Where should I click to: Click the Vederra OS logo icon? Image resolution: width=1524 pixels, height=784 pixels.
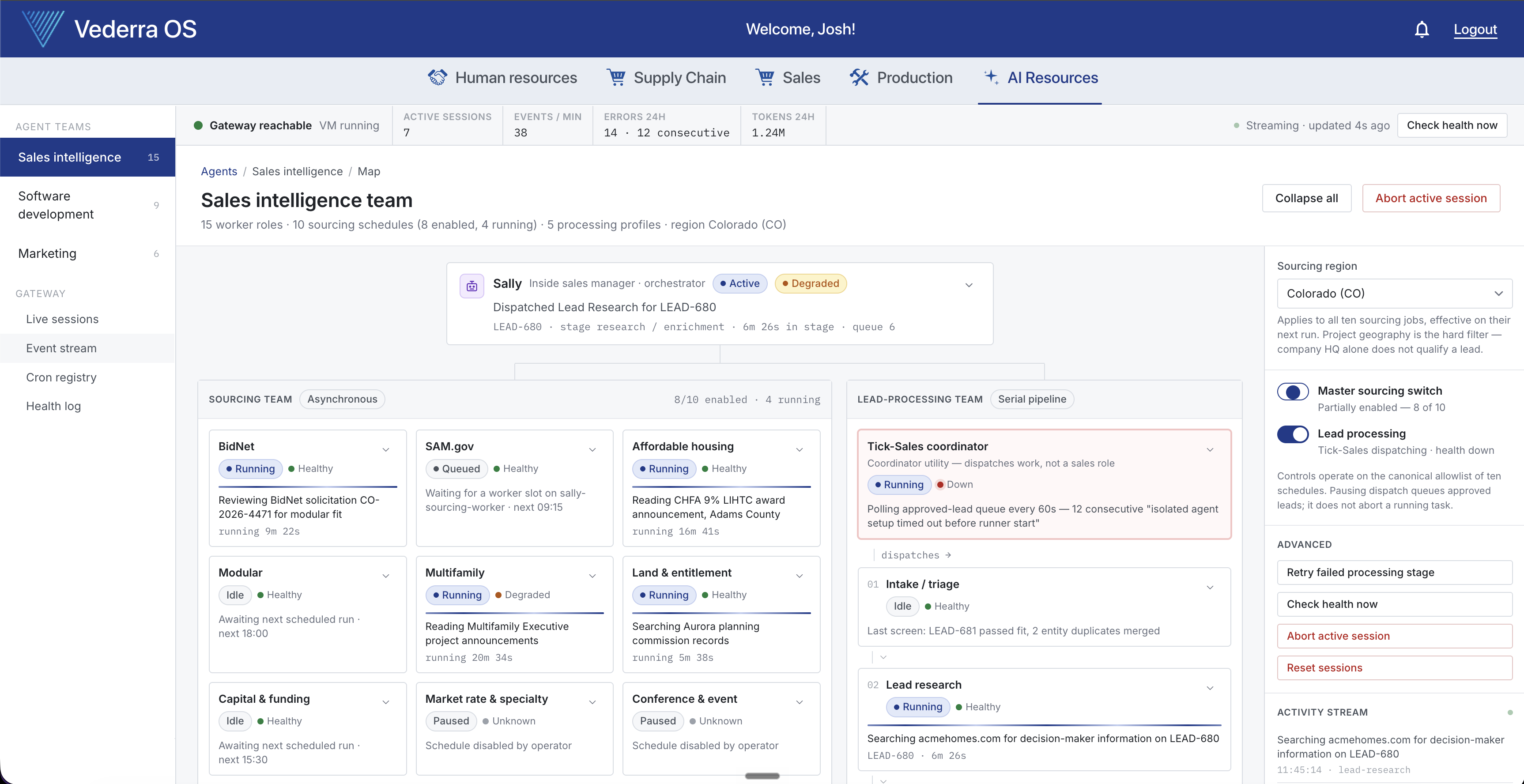pyautogui.click(x=42, y=28)
